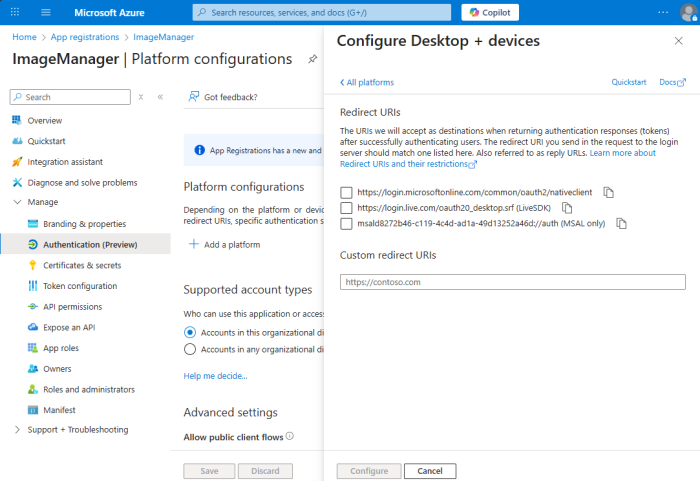Enable the MSAL only redirect URI checkbox
The image size is (700, 481).
(x=346, y=224)
